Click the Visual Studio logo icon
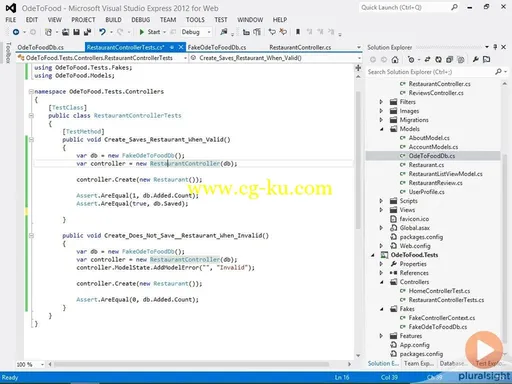 11,8
